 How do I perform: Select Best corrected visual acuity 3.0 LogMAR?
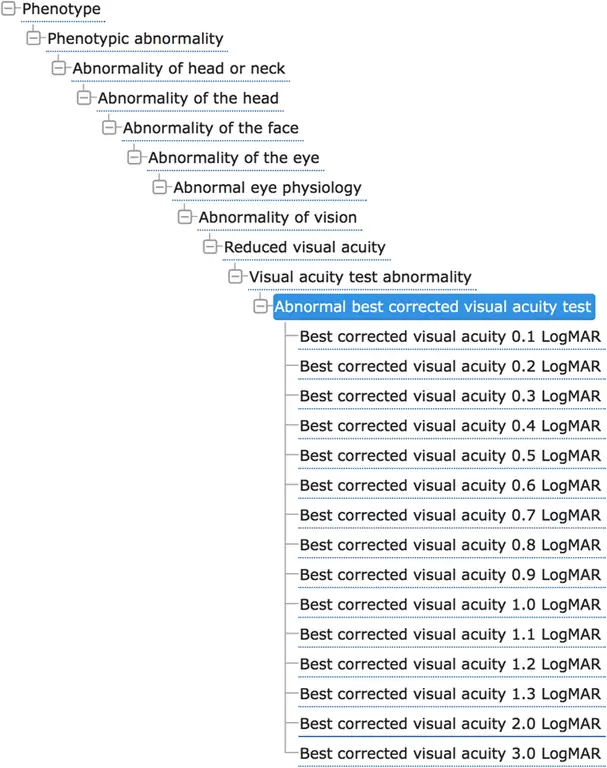click(450, 754)
